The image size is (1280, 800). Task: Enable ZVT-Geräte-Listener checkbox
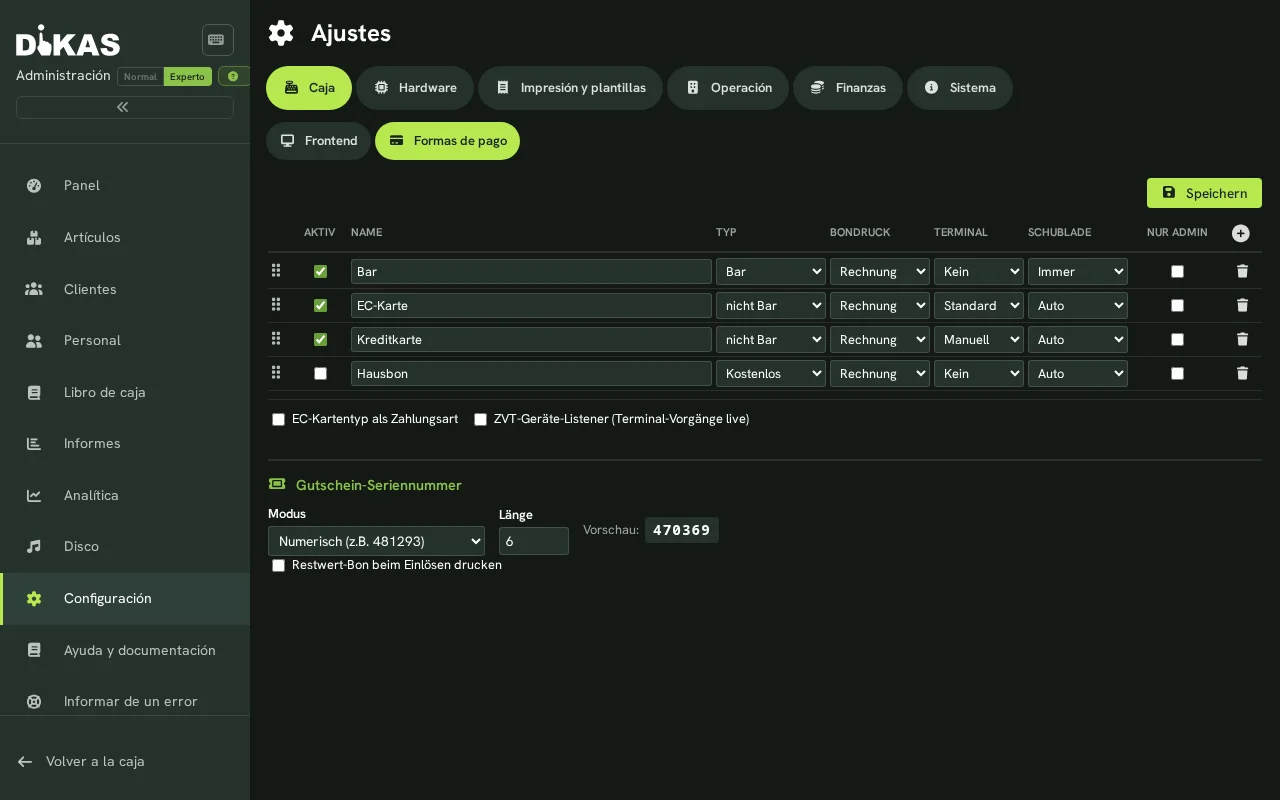point(480,419)
